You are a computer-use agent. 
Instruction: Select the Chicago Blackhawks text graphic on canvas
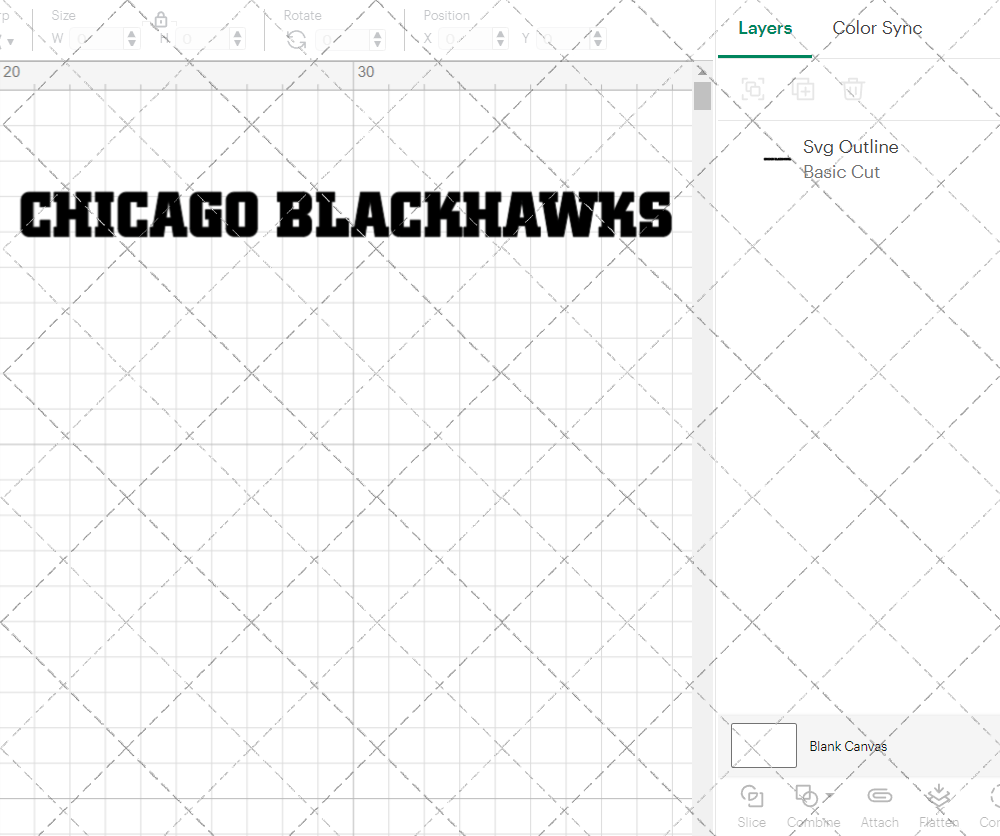coord(346,214)
